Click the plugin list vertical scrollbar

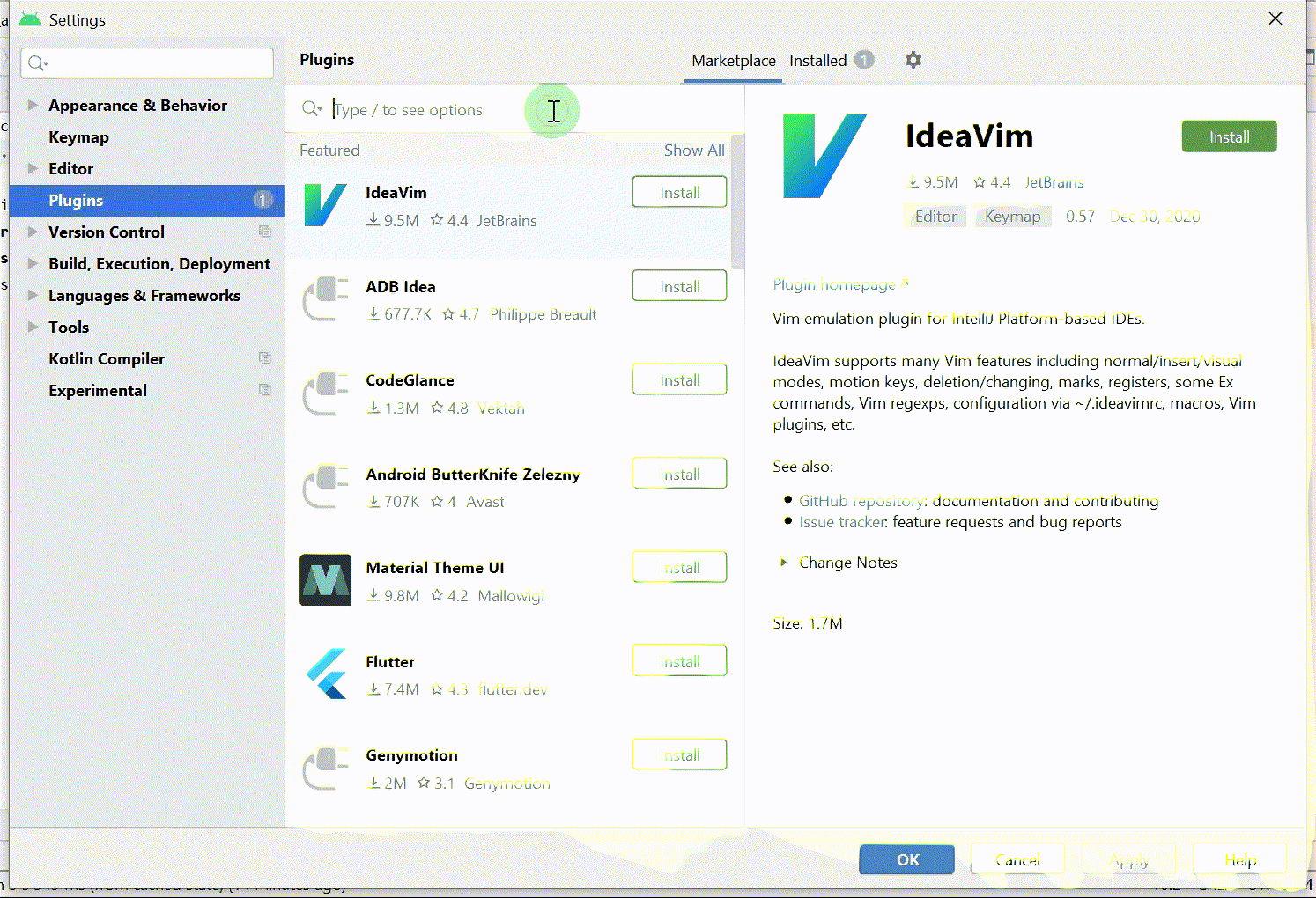point(737,202)
